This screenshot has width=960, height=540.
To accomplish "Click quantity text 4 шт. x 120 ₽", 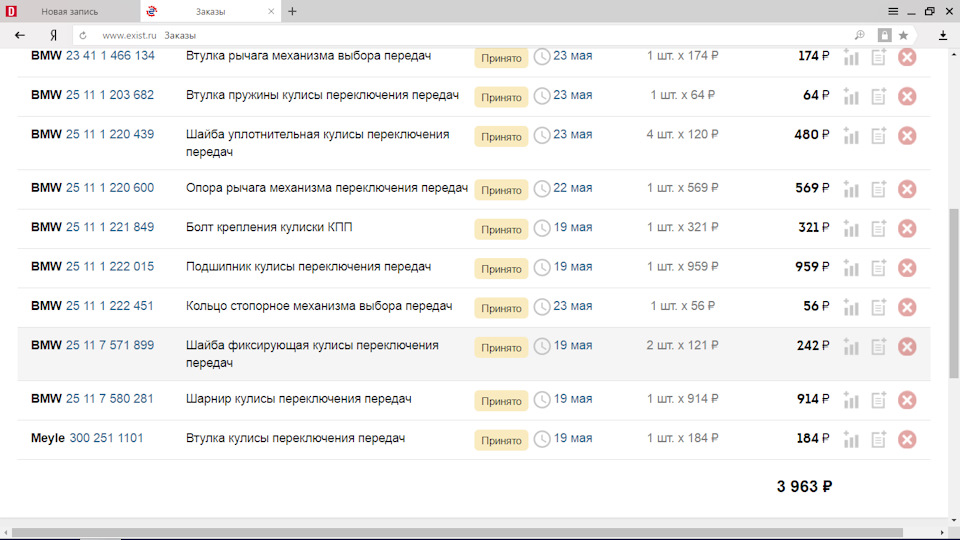I will [x=682, y=134].
